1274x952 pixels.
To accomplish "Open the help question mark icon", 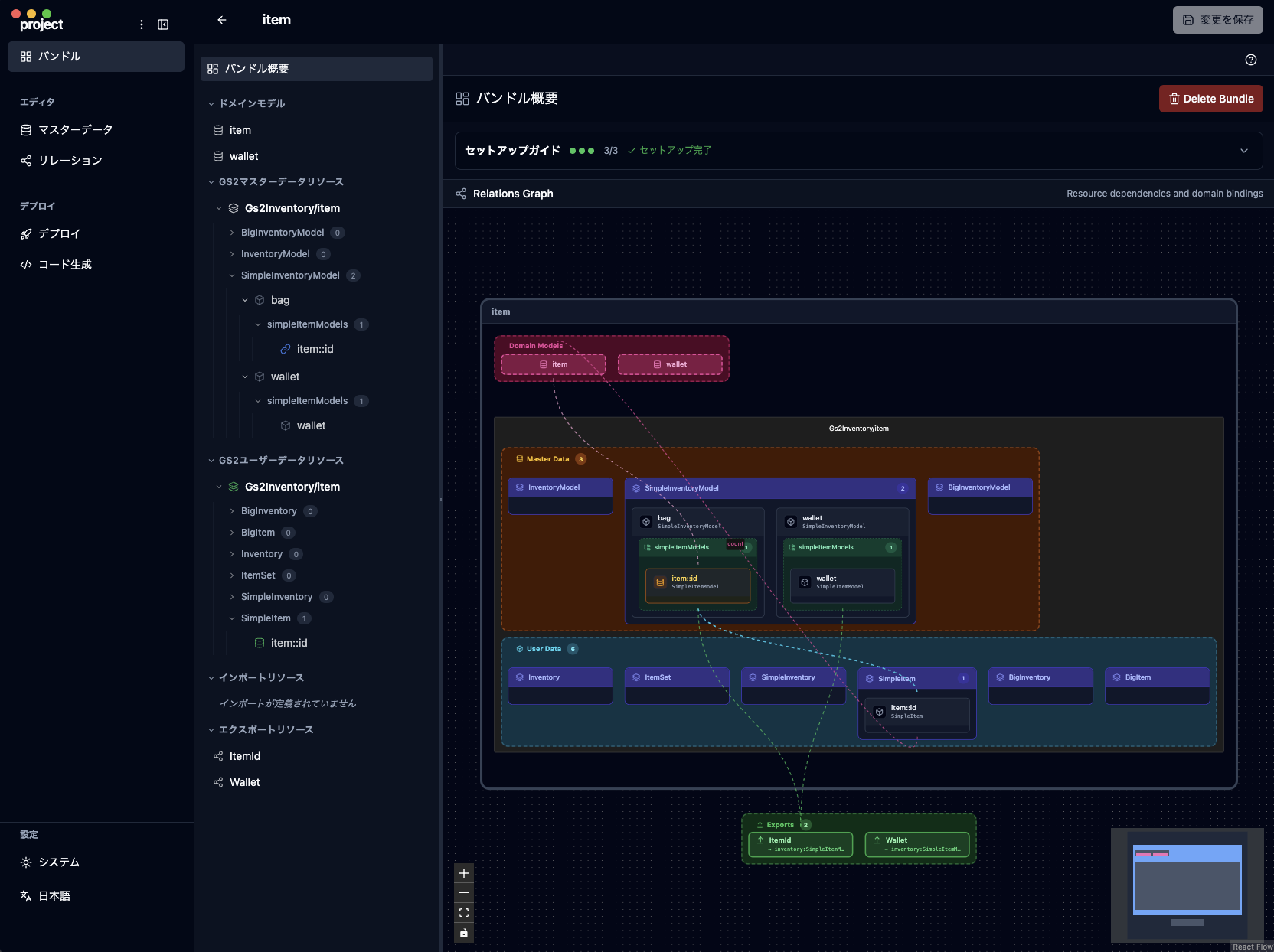I will coord(1250,60).
